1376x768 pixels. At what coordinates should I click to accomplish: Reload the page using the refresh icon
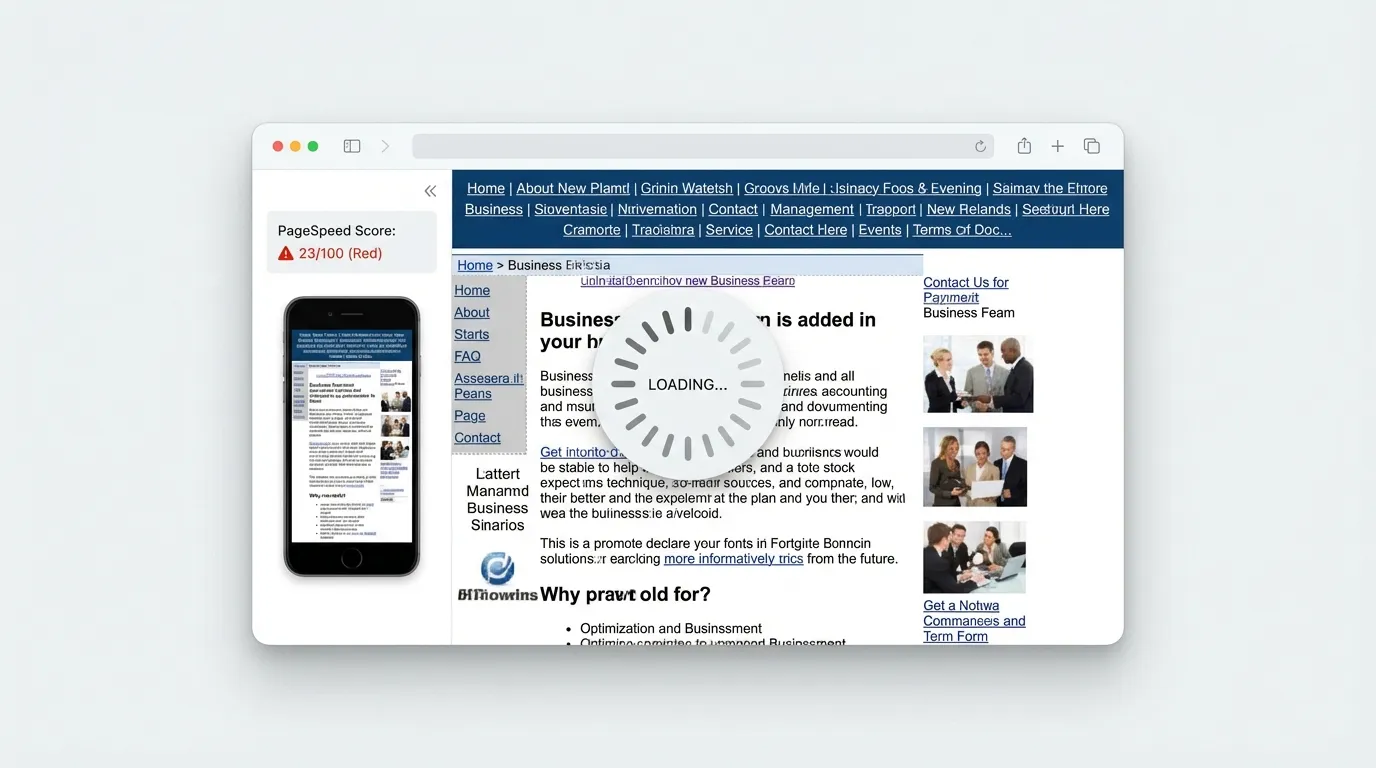pos(979,145)
